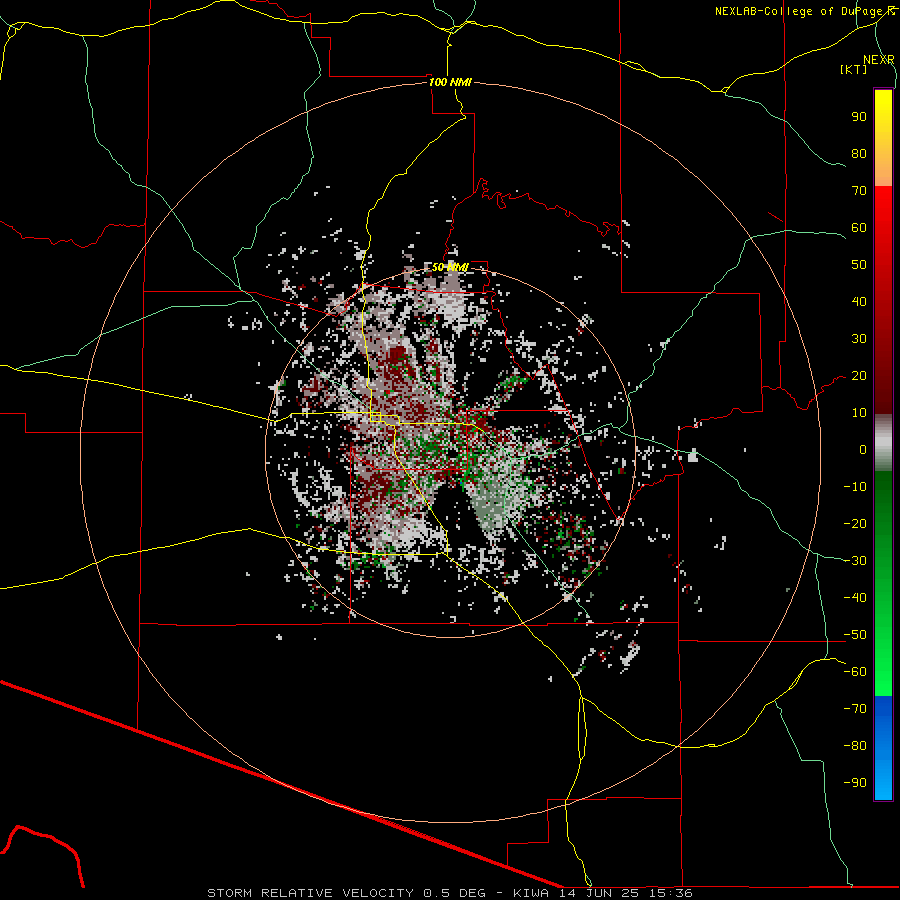Click the 100 NMI range ring label

tap(450, 82)
